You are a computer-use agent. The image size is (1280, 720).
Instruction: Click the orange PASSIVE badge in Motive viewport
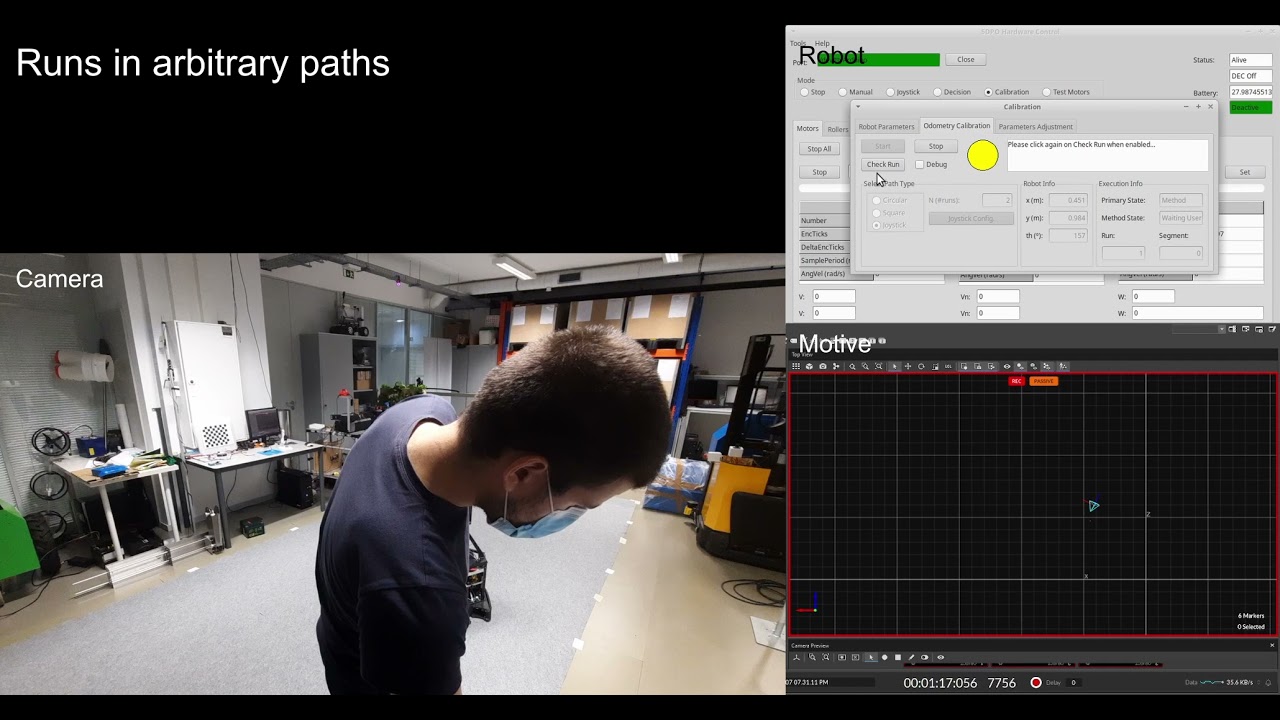[1044, 381]
